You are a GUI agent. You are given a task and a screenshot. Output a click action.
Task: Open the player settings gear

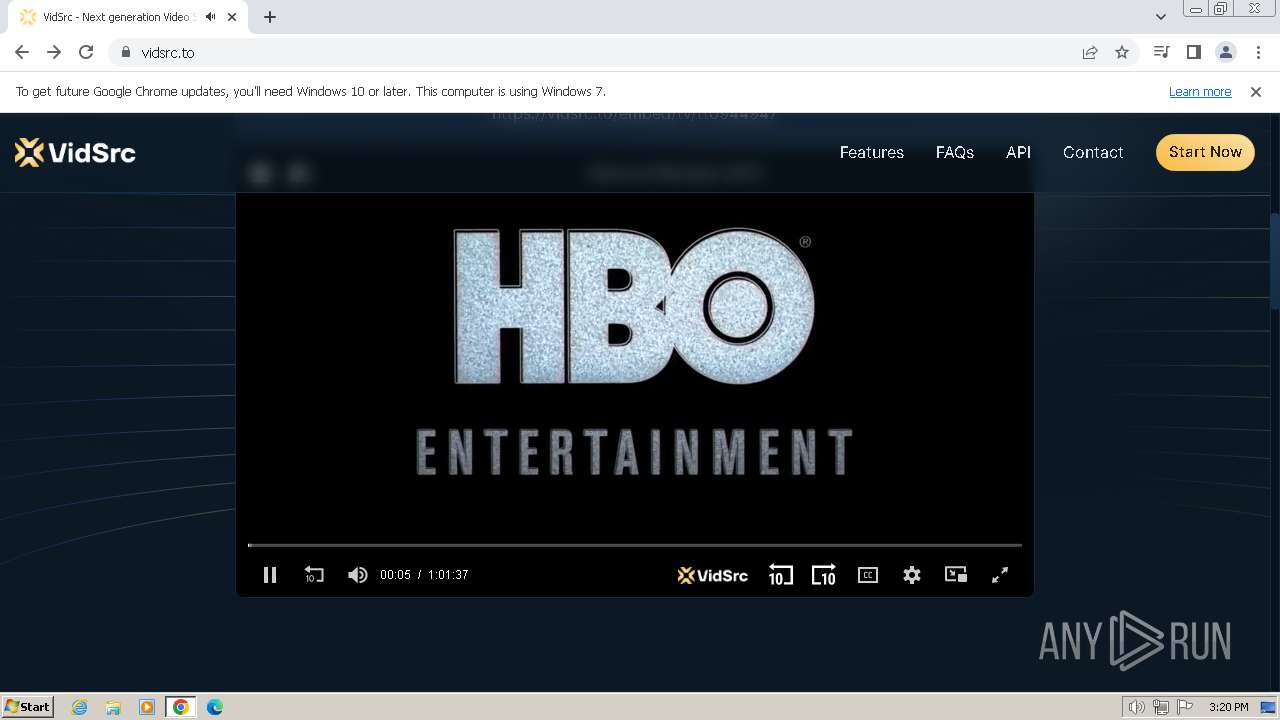point(912,575)
